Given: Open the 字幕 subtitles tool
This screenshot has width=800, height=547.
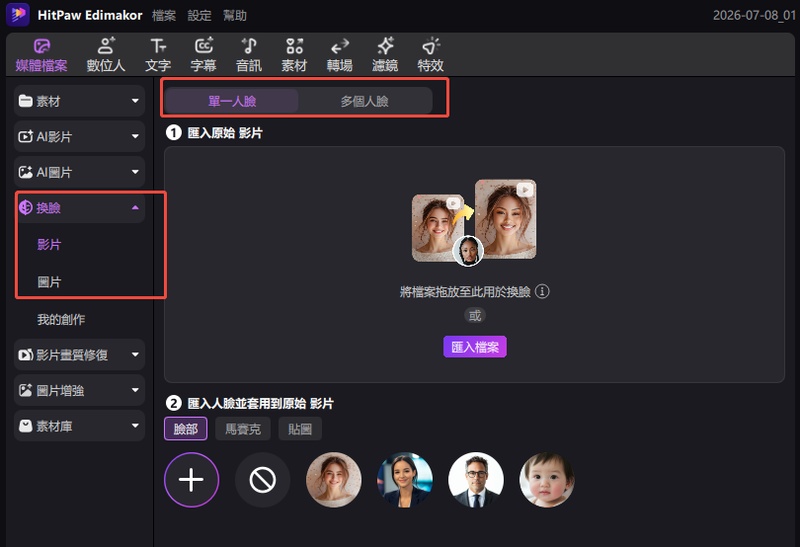Looking at the screenshot, I should [204, 54].
